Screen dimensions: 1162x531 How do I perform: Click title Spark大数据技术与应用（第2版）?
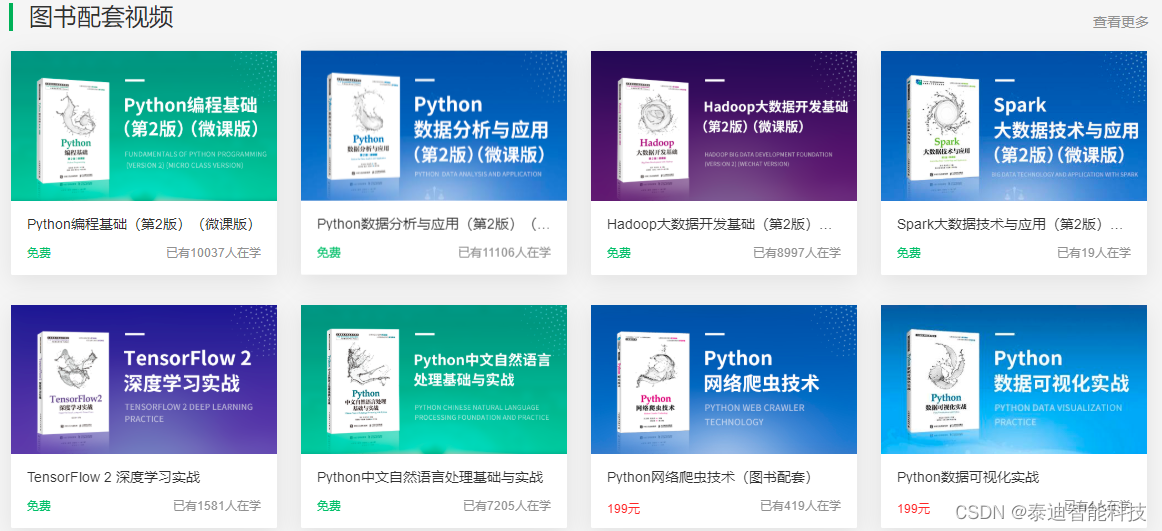(x=1010, y=224)
